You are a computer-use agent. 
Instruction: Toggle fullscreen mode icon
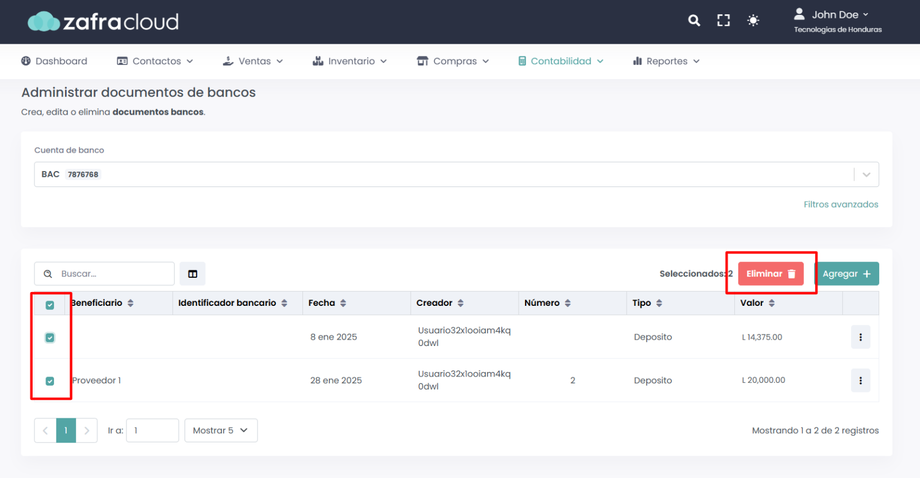click(723, 20)
